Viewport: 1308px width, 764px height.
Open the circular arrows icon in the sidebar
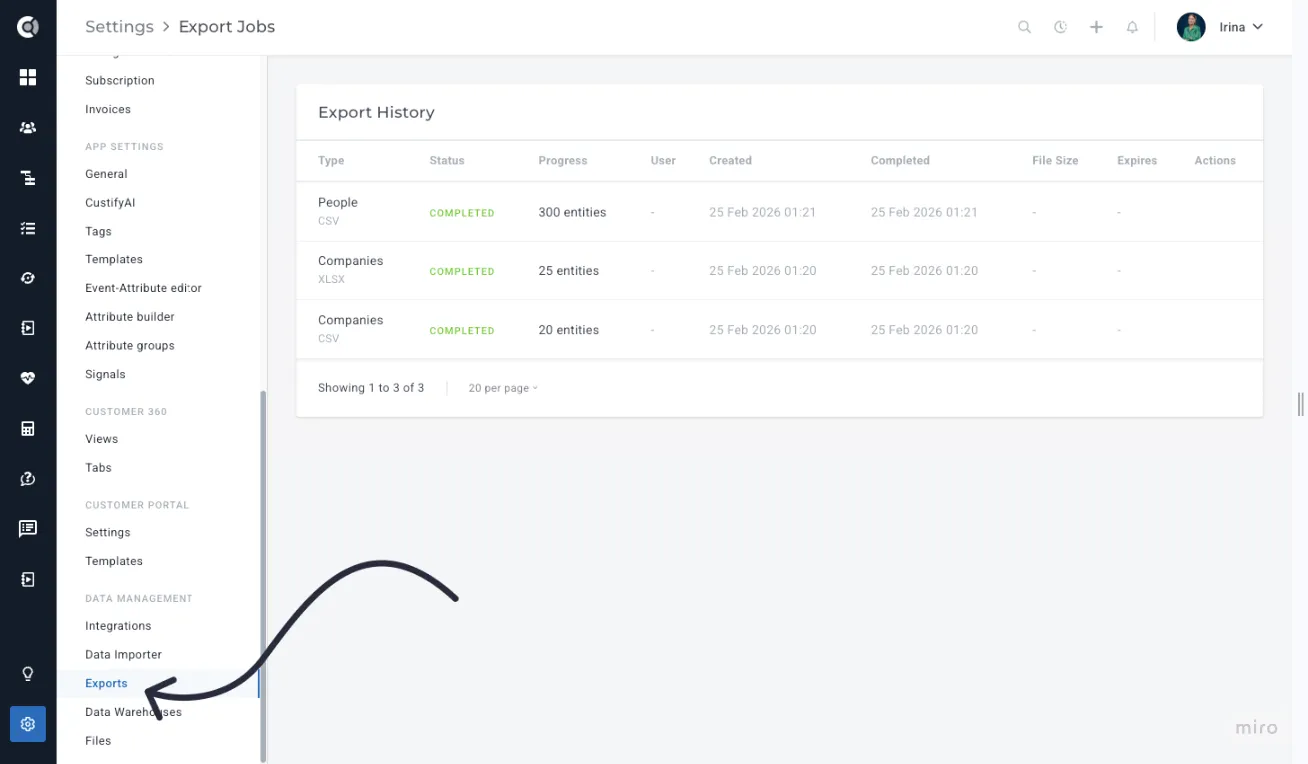coord(28,278)
